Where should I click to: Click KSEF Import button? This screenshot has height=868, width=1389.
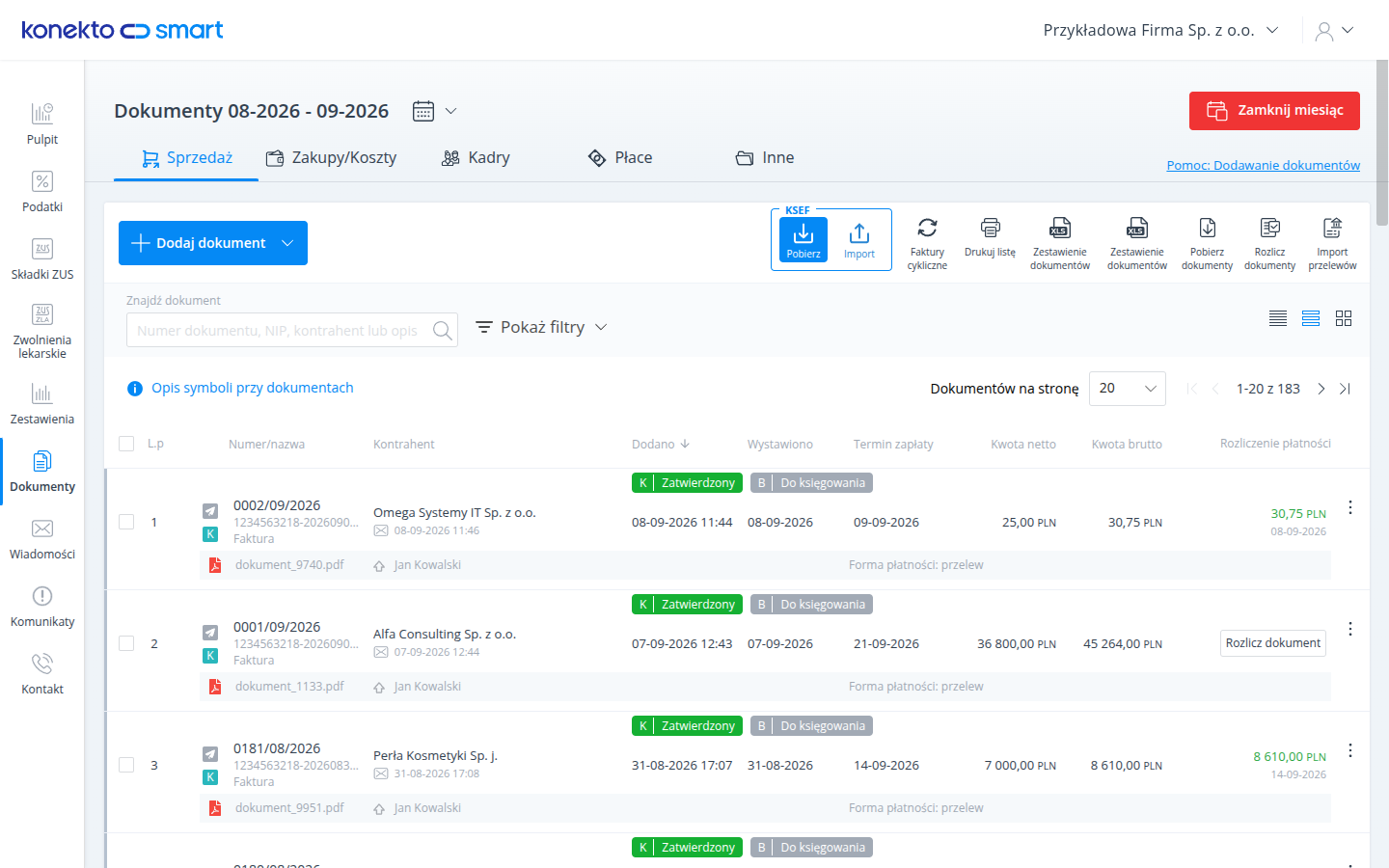pyautogui.click(x=859, y=240)
